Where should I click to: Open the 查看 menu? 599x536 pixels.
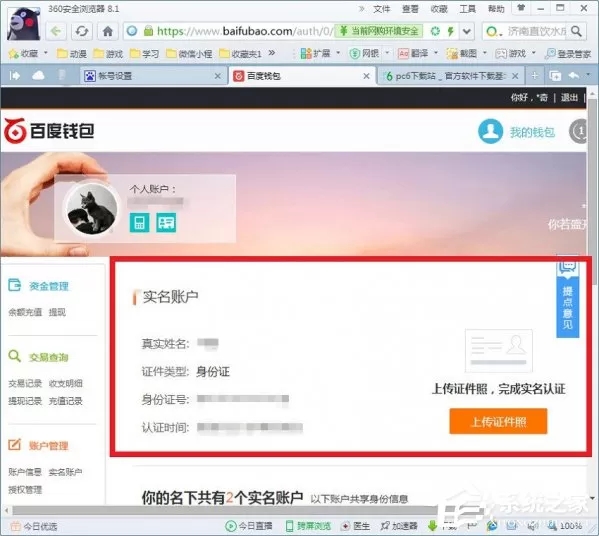pos(410,9)
